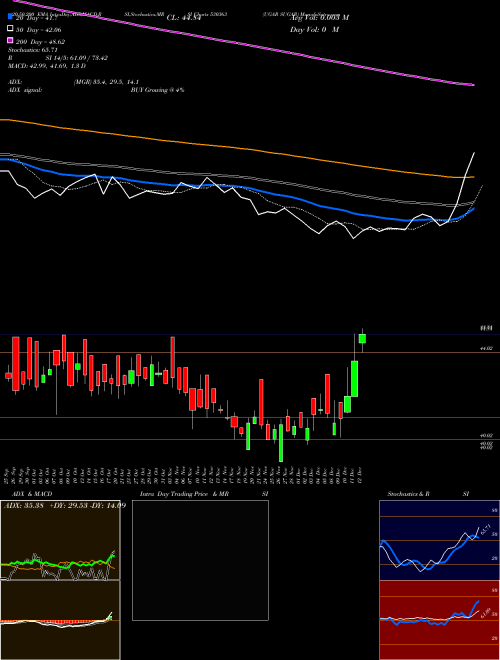Click the thick blue 20 day EMA line

(236, 187)
